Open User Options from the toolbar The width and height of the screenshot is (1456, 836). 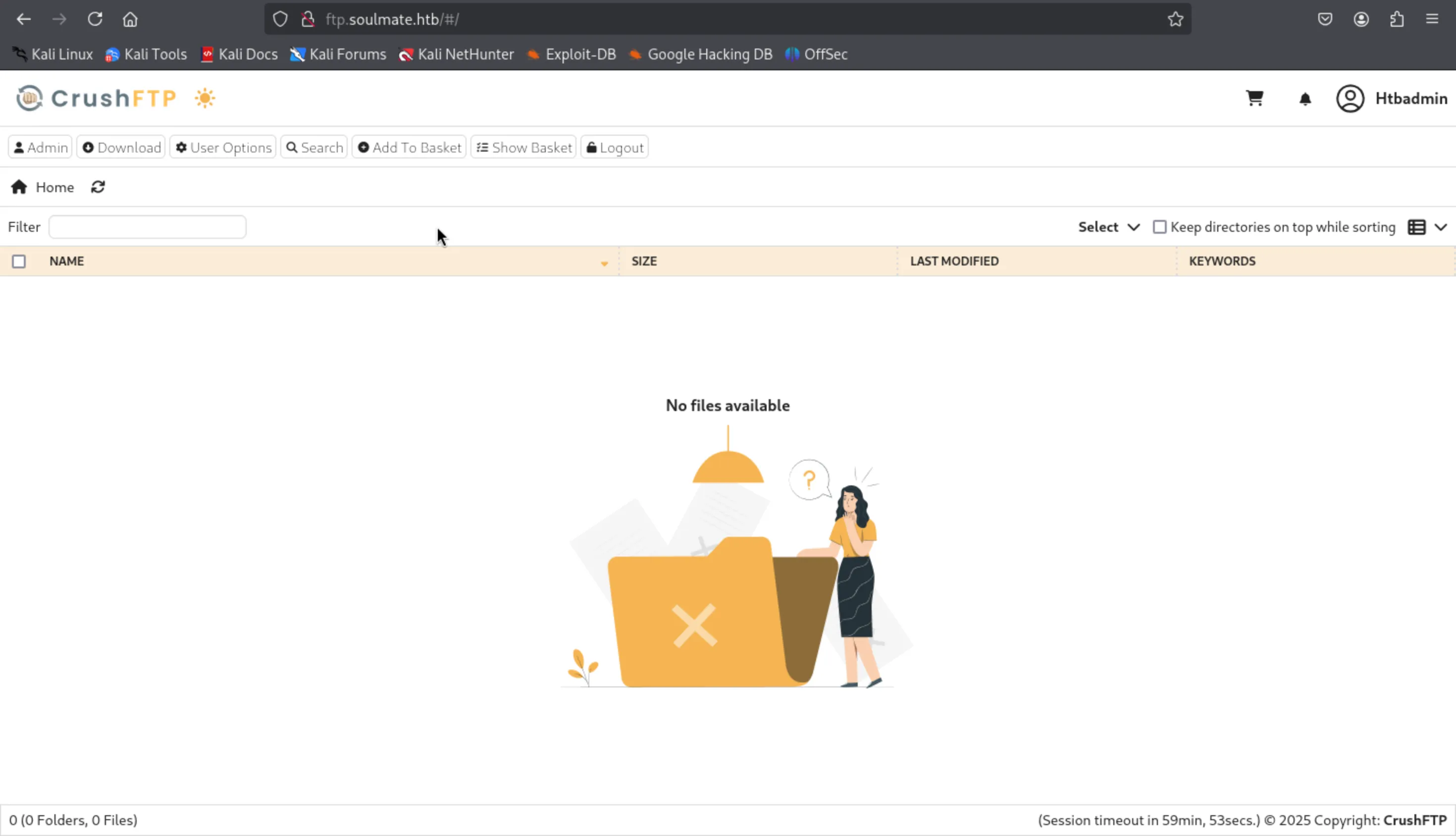tap(223, 148)
